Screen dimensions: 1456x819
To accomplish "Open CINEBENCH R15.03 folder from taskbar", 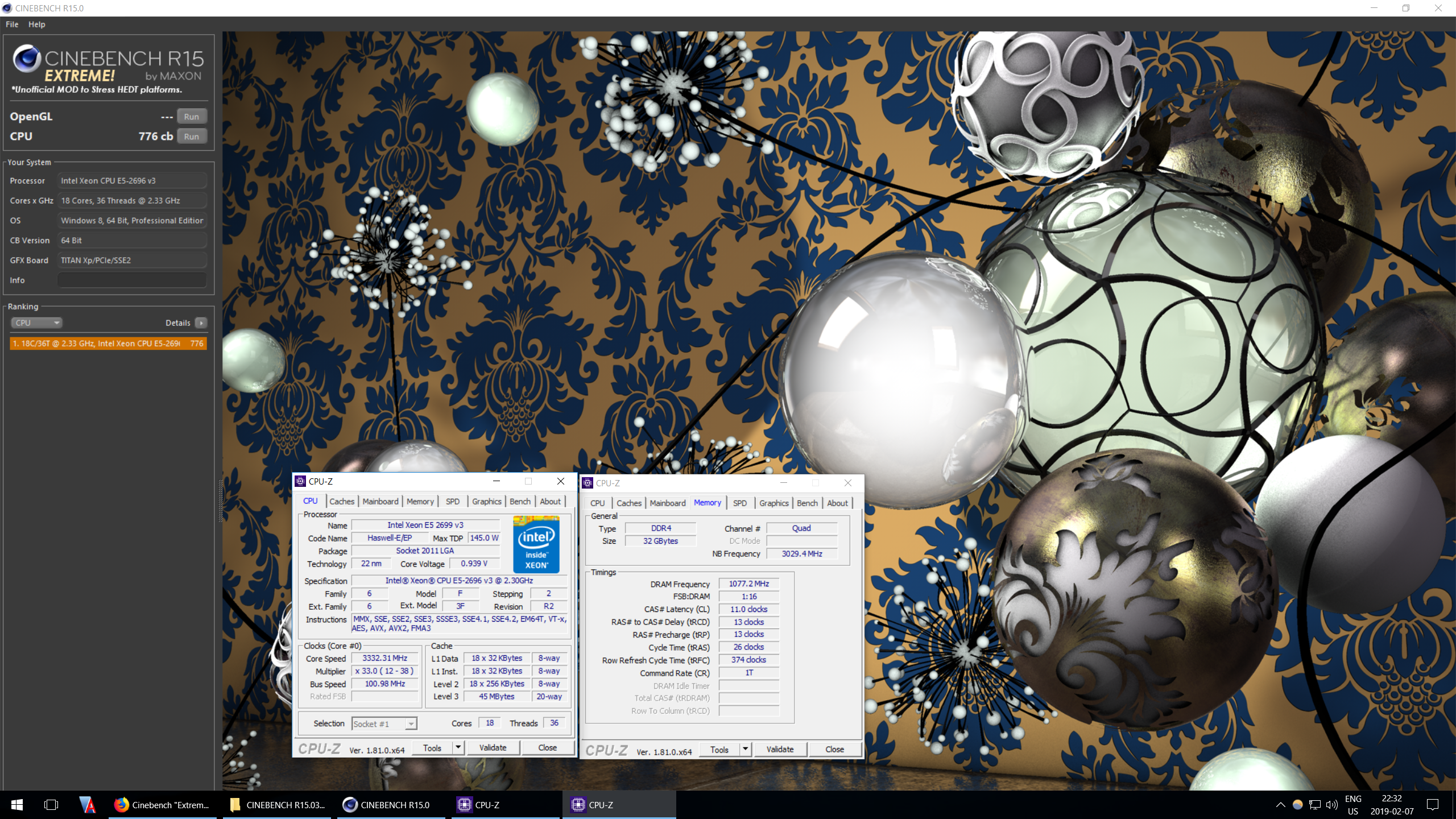I will (277, 805).
